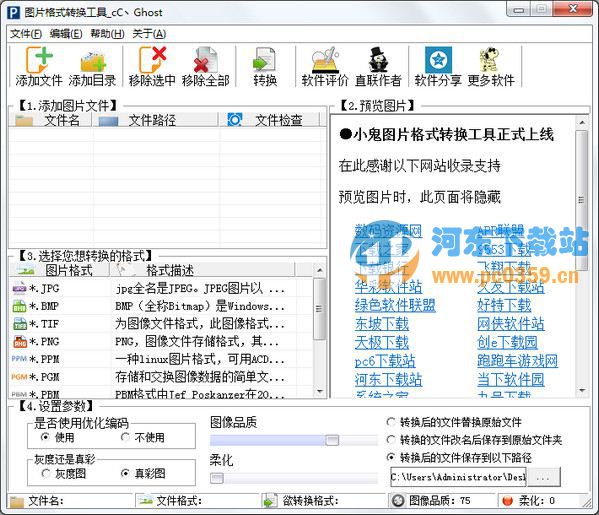Open the 当下软件园 link

tap(510, 379)
